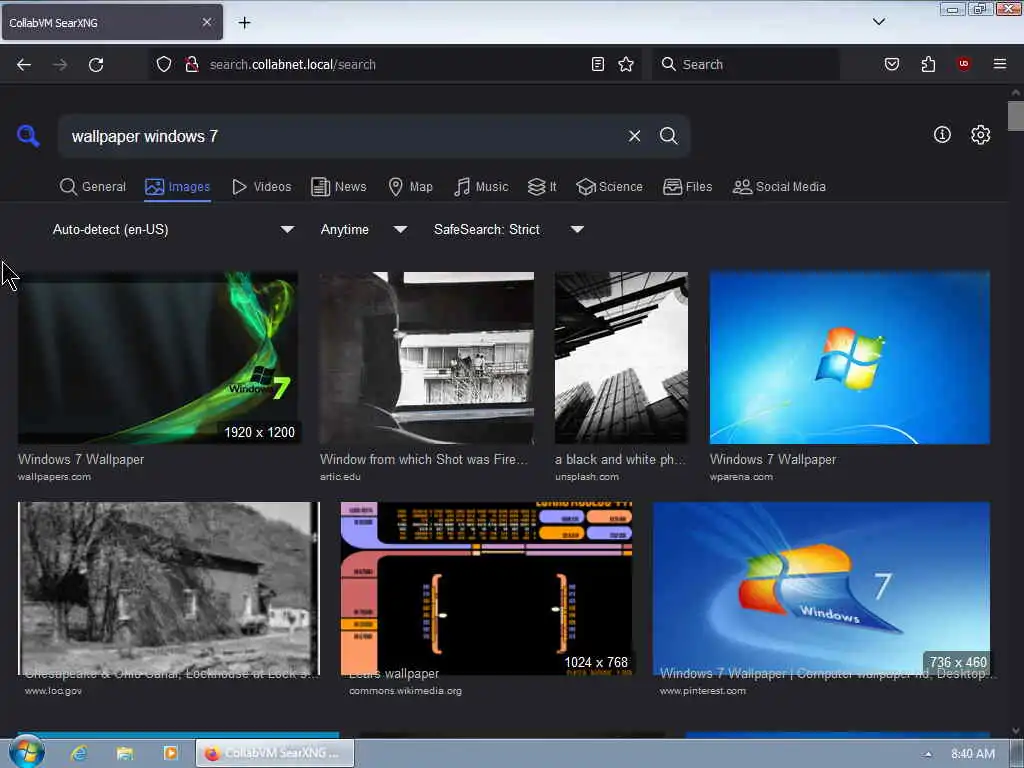Screen dimensions: 1024x768
Task: Click the uBlock Origin extension icon
Action: 964,64
